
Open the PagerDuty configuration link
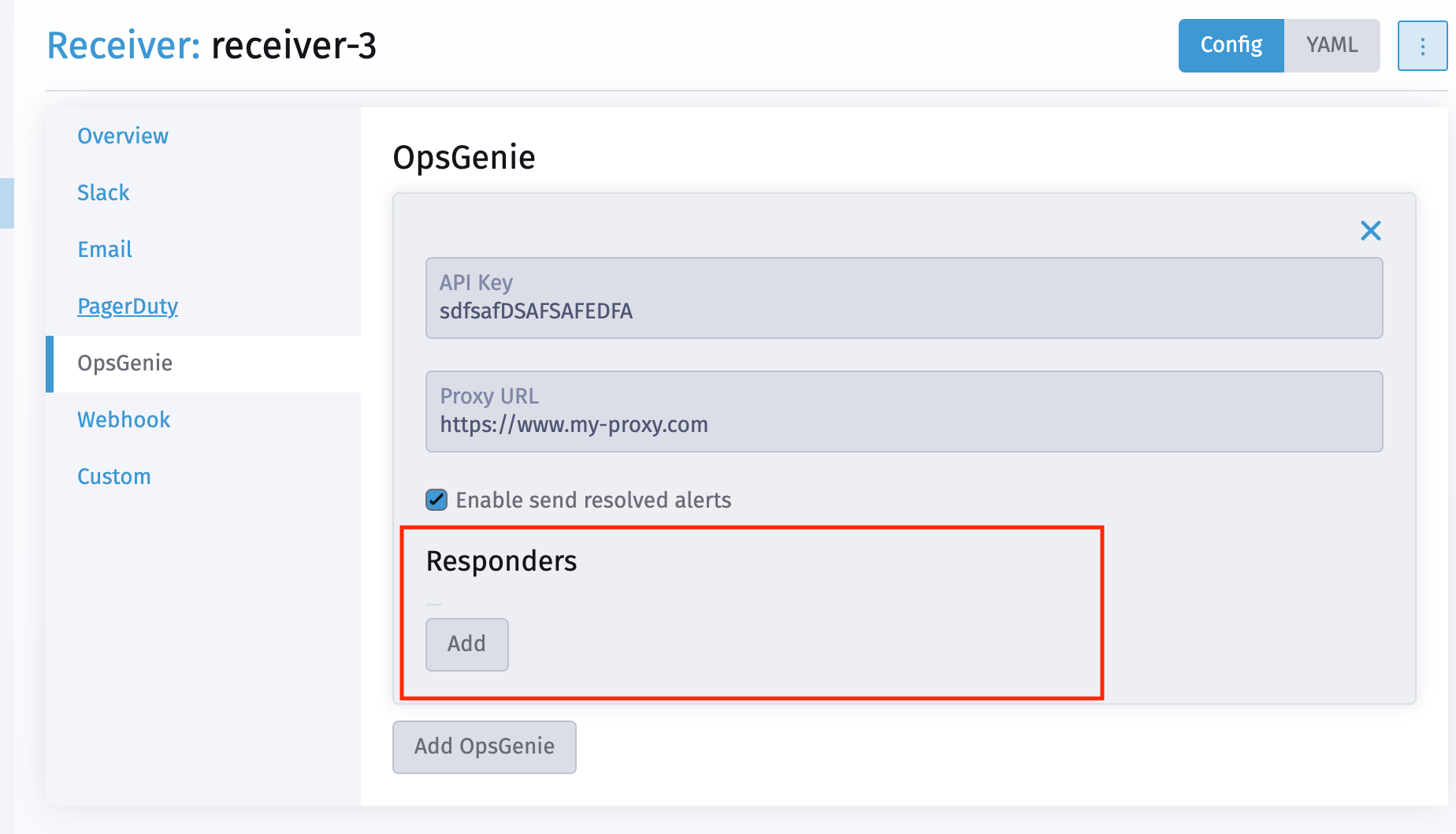[x=128, y=306]
